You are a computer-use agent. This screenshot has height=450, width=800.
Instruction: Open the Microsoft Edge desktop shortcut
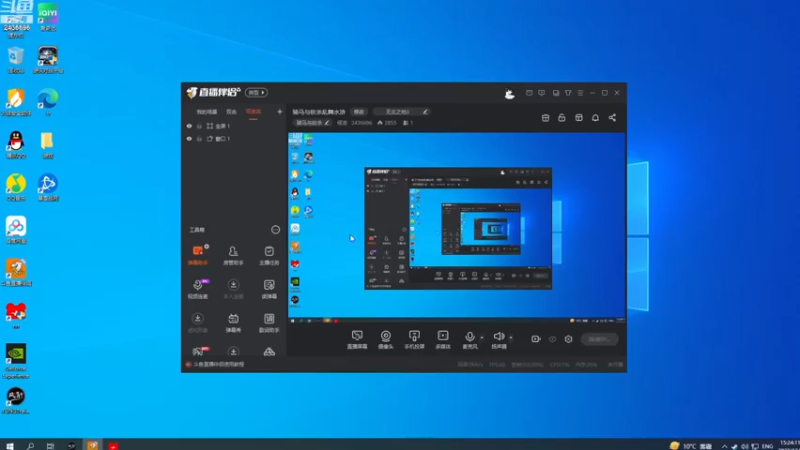pyautogui.click(x=48, y=103)
